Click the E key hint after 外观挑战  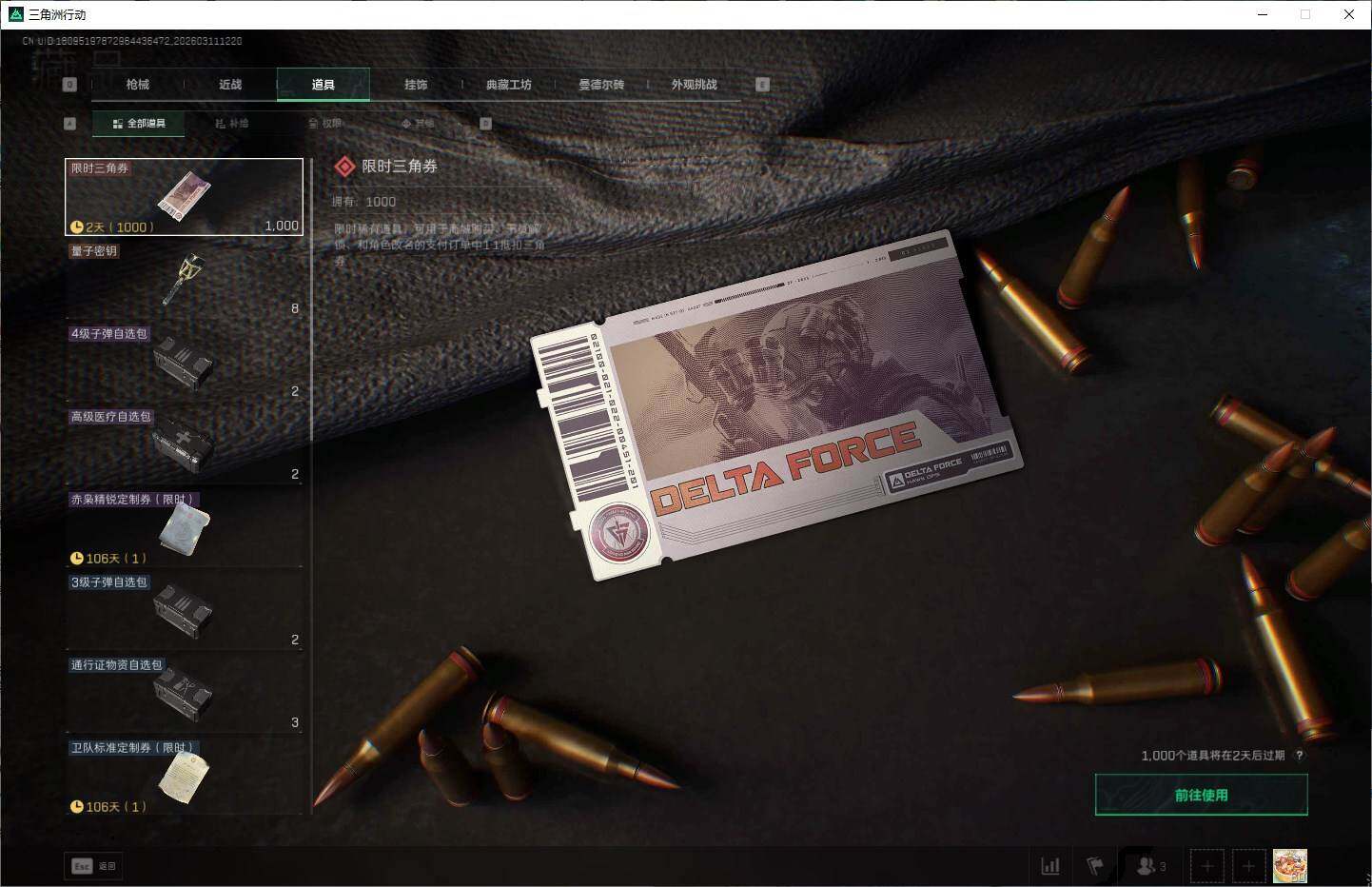pos(762,85)
